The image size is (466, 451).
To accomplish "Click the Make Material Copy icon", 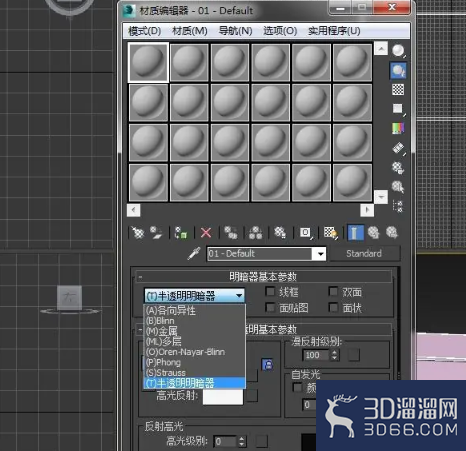I will pos(231,232).
